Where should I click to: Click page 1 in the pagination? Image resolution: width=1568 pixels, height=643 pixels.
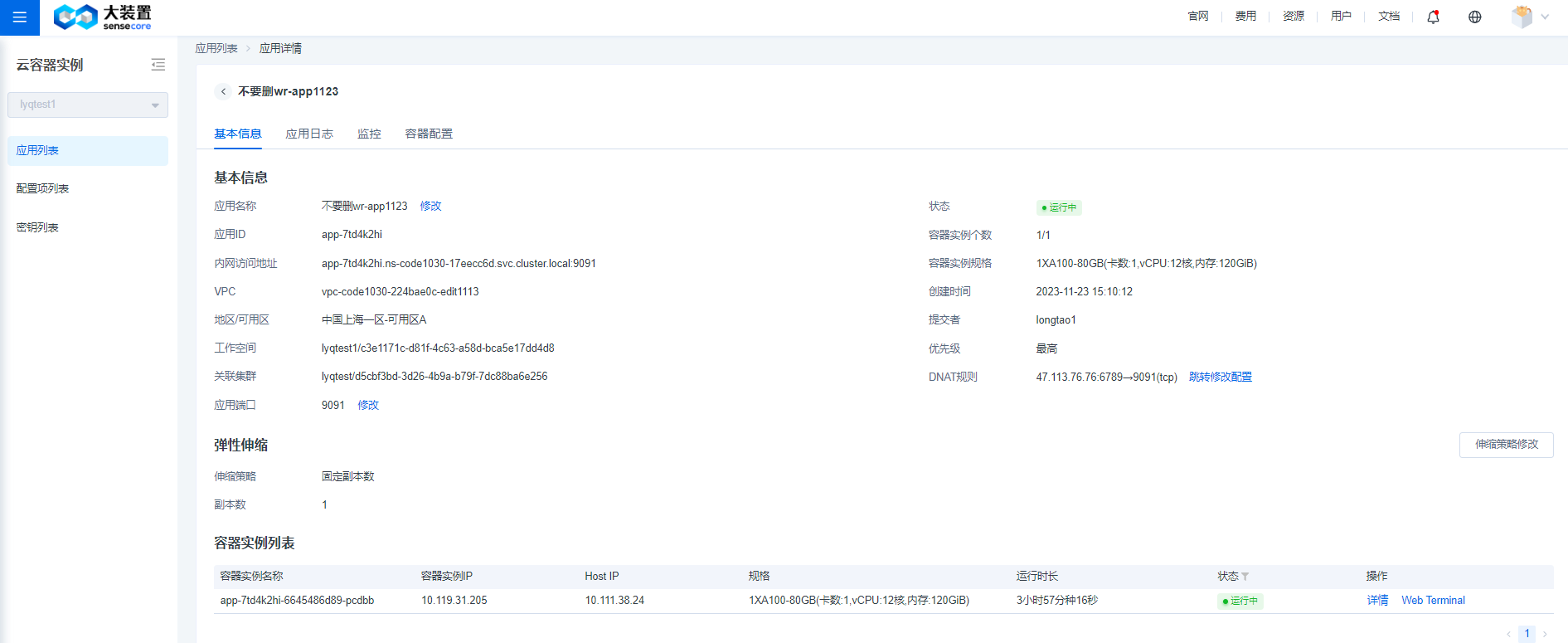coord(1527,633)
